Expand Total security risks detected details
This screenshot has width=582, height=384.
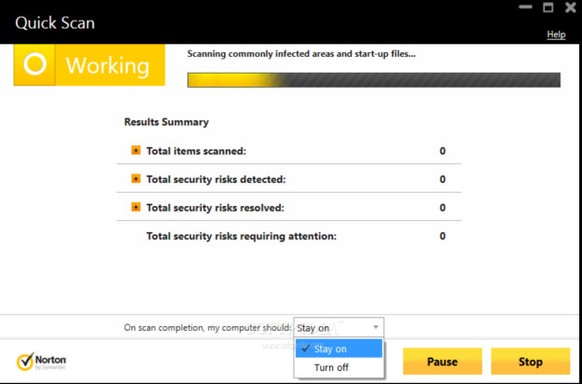click(x=136, y=179)
